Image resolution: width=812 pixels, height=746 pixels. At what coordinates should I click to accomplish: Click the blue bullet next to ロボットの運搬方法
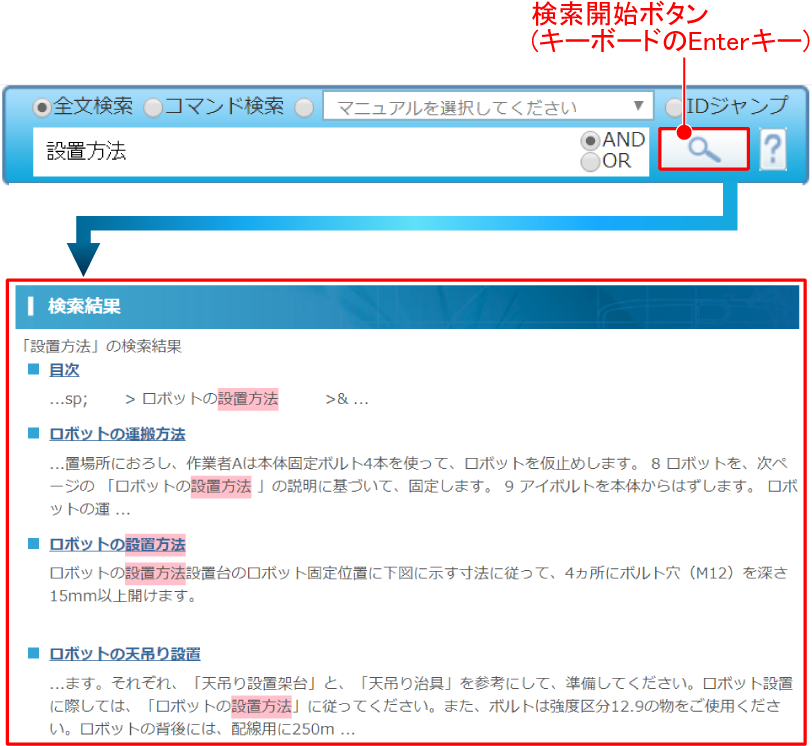(x=33, y=434)
